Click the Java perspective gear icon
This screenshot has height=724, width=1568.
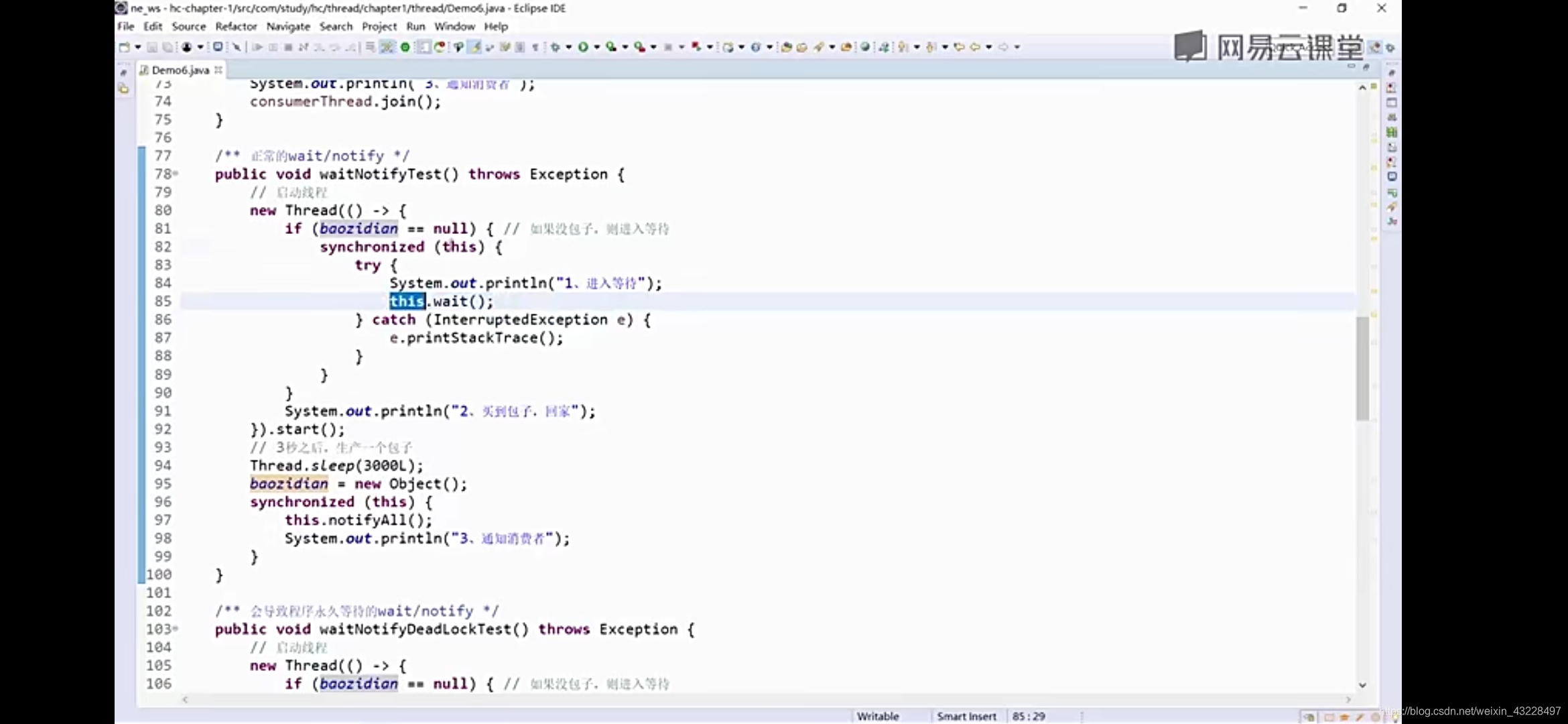click(1390, 47)
